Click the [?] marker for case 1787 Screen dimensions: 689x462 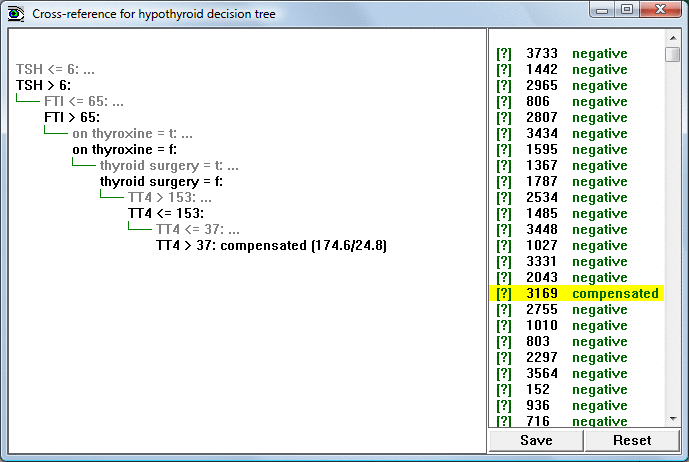(x=504, y=182)
